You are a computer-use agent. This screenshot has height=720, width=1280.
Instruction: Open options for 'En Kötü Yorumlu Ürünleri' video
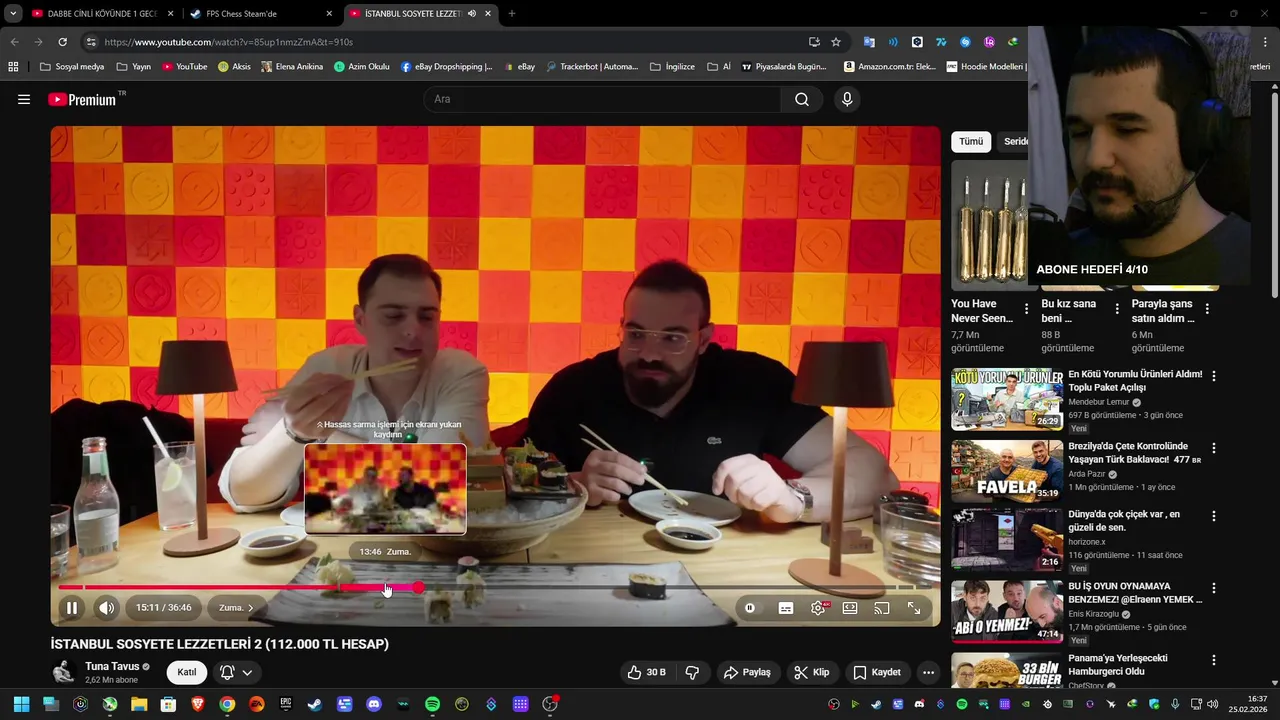pos(1214,376)
